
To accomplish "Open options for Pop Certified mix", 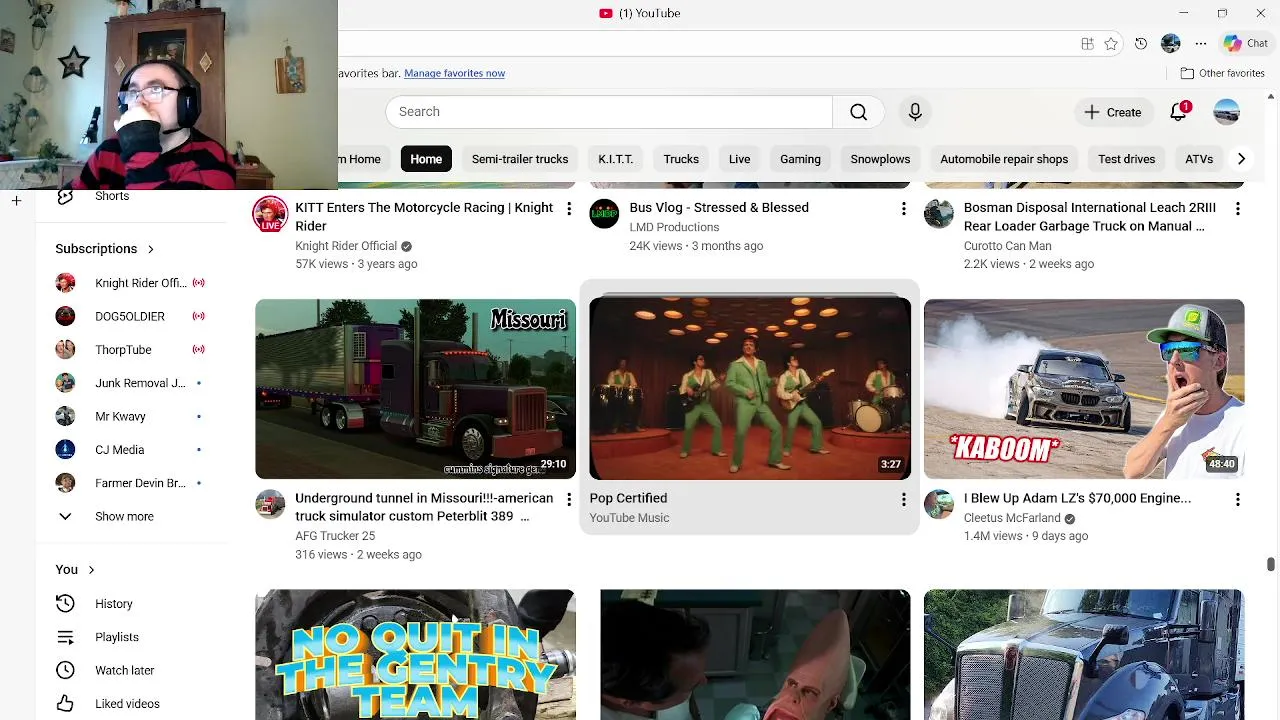I will 903,499.
